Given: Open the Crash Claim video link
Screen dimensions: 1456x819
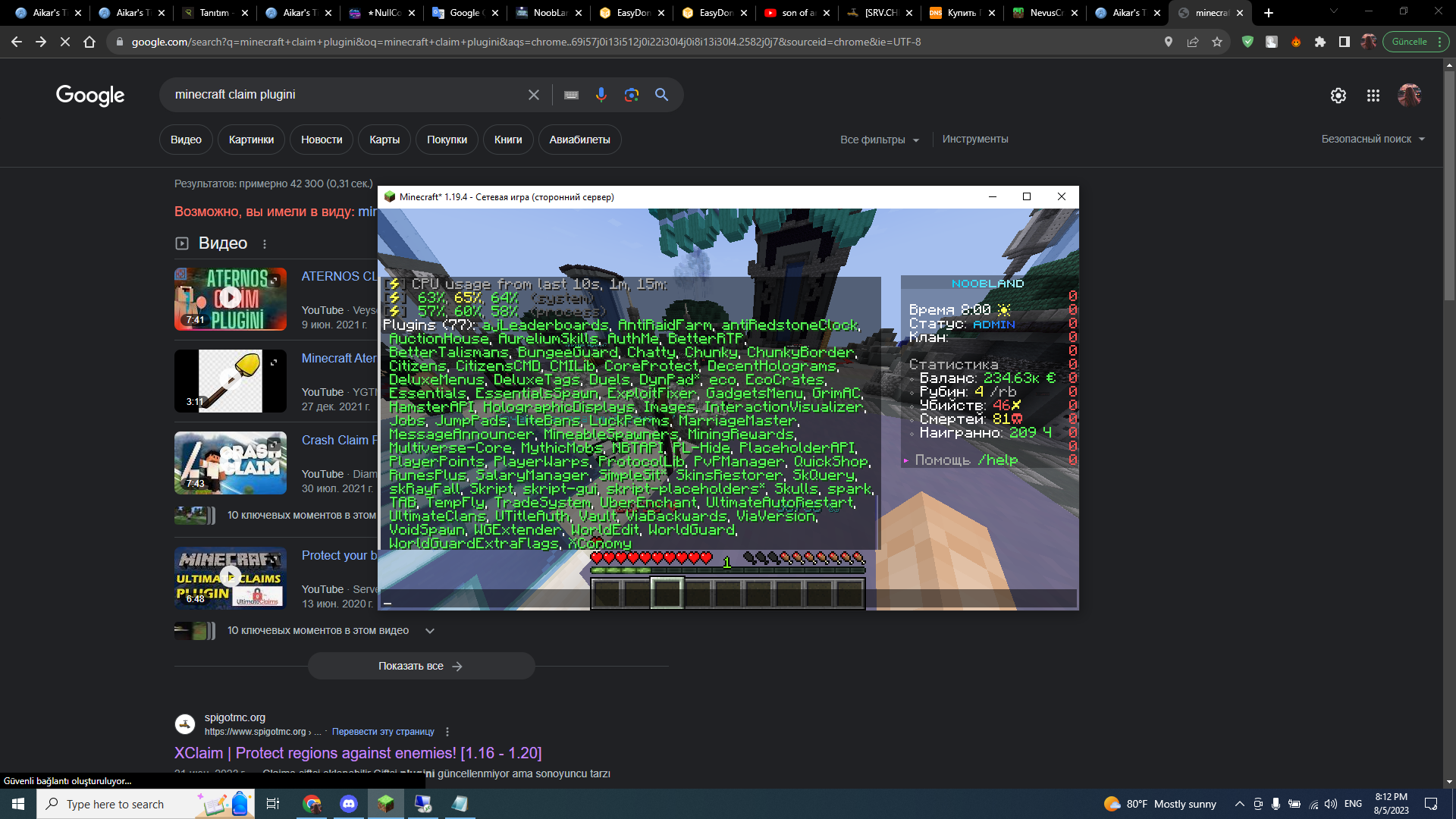Looking at the screenshot, I should 339,441.
